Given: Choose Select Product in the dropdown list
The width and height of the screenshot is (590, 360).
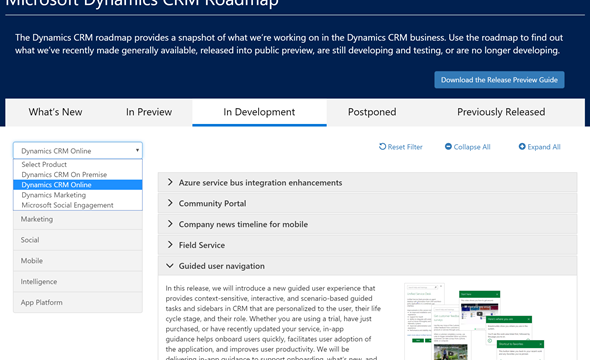Looking at the screenshot, I should (78, 164).
